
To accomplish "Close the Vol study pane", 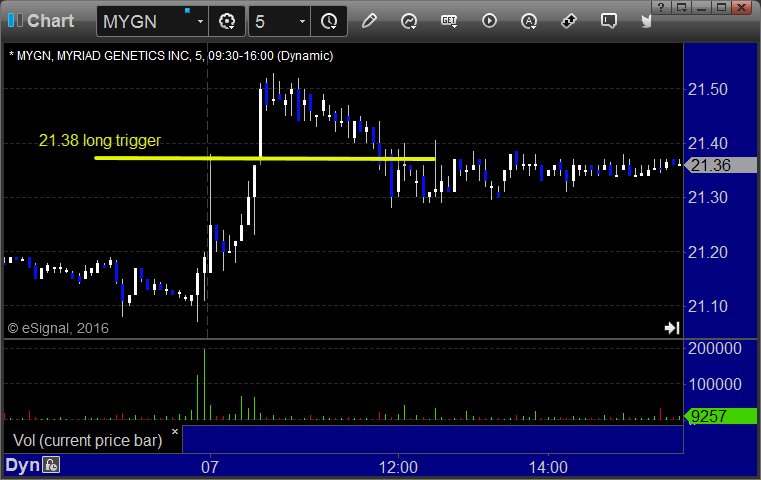I will (175, 431).
